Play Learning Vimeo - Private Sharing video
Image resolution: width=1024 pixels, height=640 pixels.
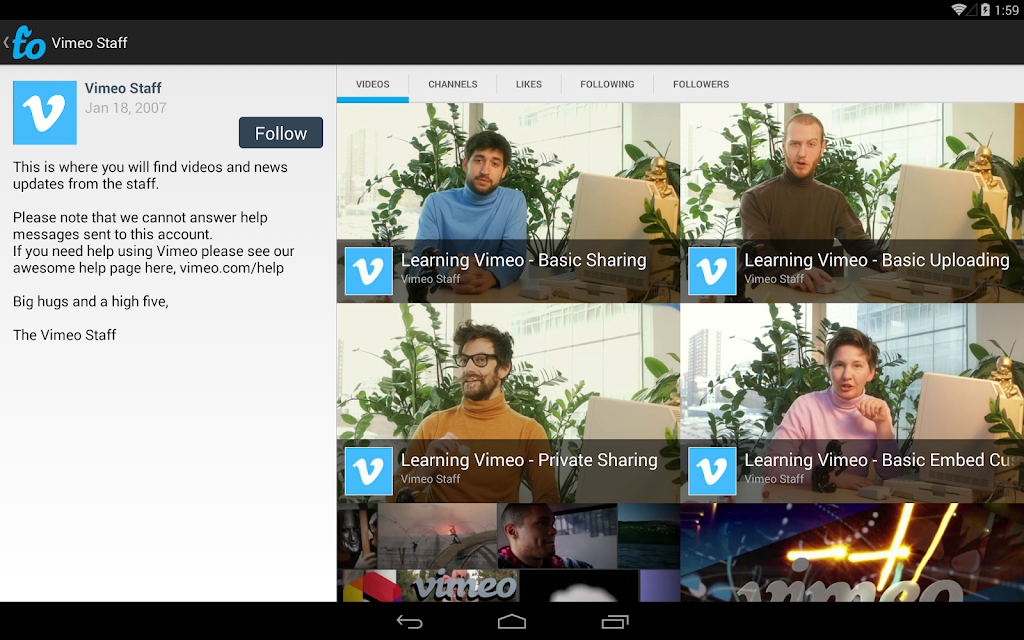click(x=508, y=403)
